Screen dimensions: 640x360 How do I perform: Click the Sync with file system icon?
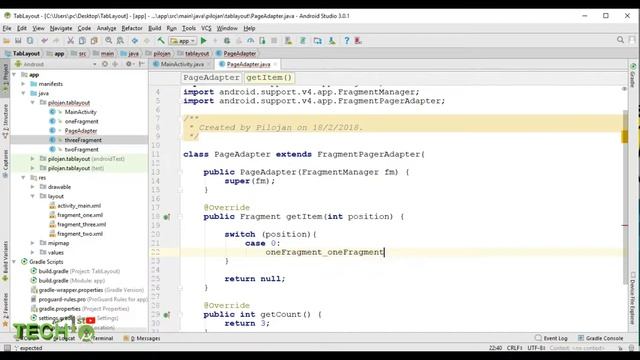tap(30, 41)
